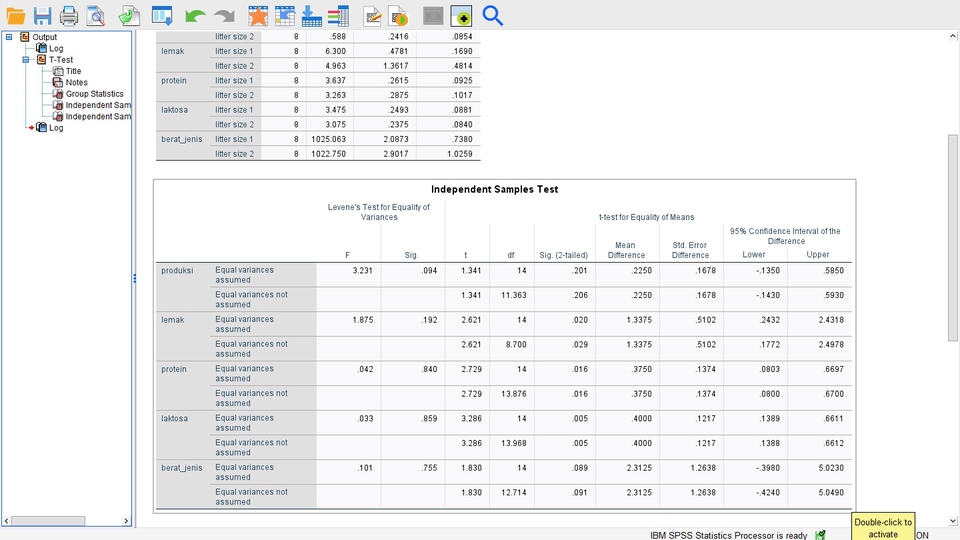Click the protein row label in test table
The width and height of the screenshot is (960, 540).
tap(174, 369)
